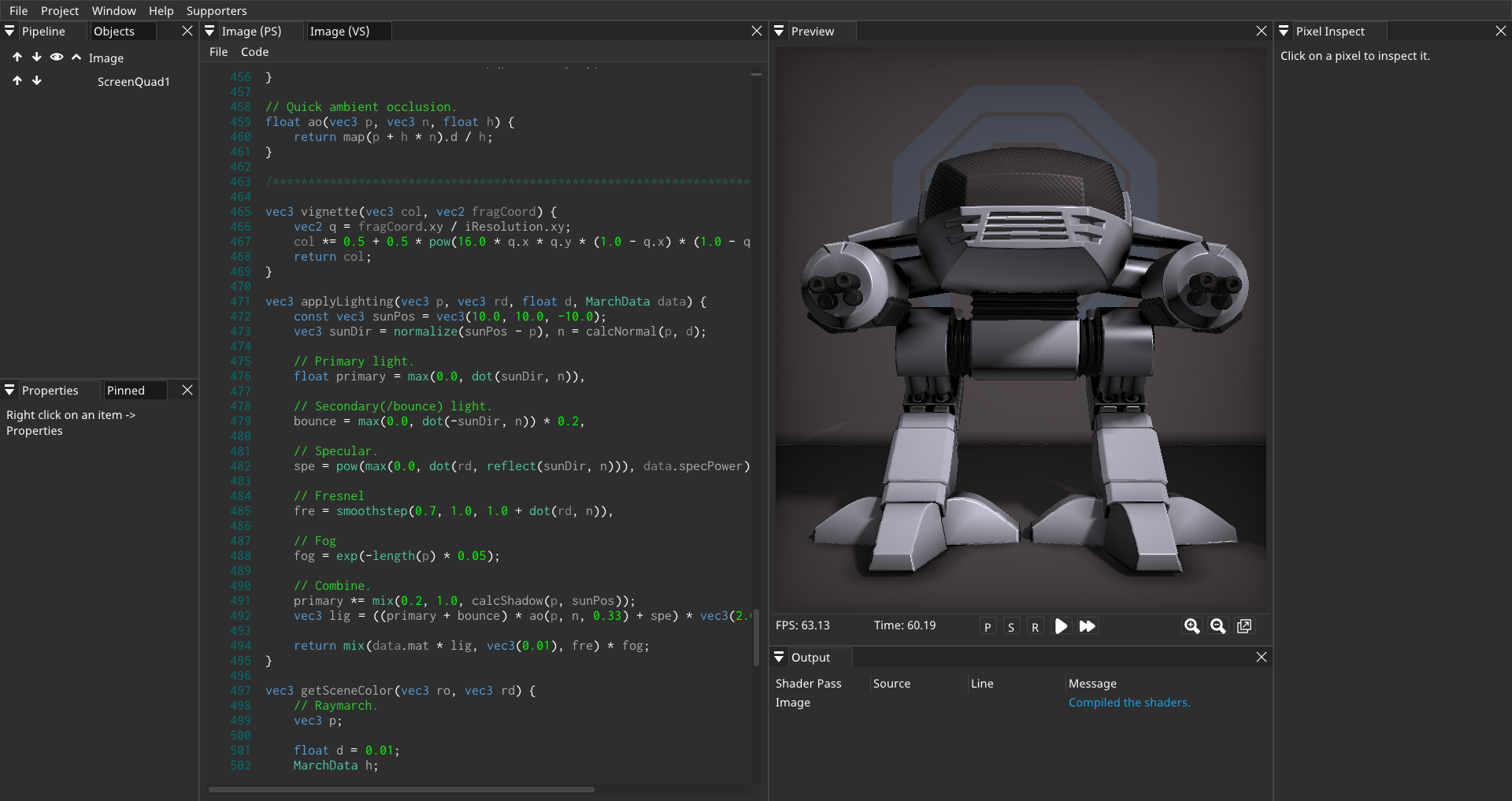Open the Pipeline panel dropdown triangle
The height and width of the screenshot is (801, 1512).
9,32
